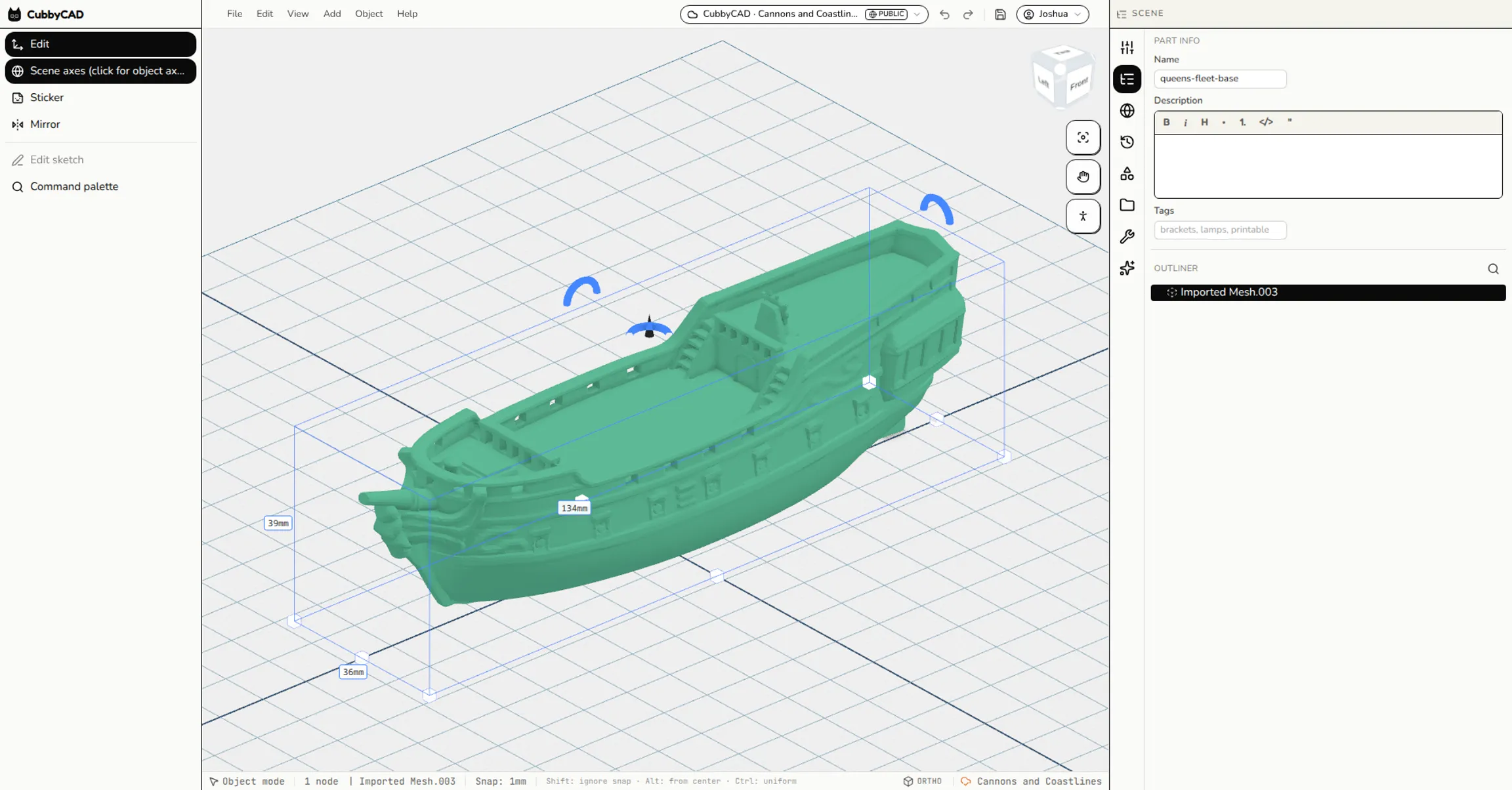The height and width of the screenshot is (790, 1512).
Task: Activate the Mirror tool
Action: pyautogui.click(x=100, y=125)
